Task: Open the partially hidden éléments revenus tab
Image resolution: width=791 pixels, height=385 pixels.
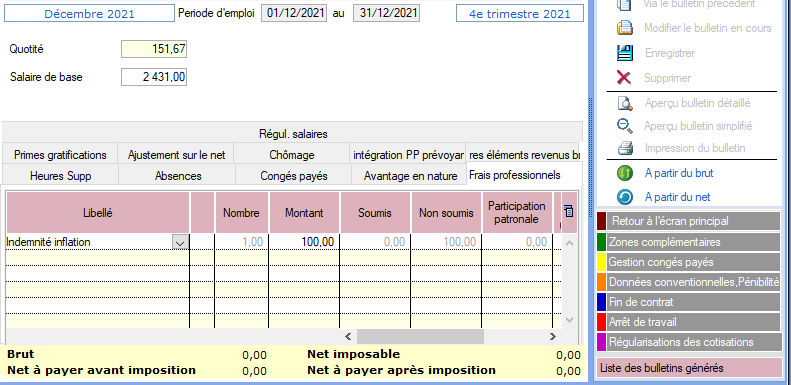Action: tap(524, 154)
